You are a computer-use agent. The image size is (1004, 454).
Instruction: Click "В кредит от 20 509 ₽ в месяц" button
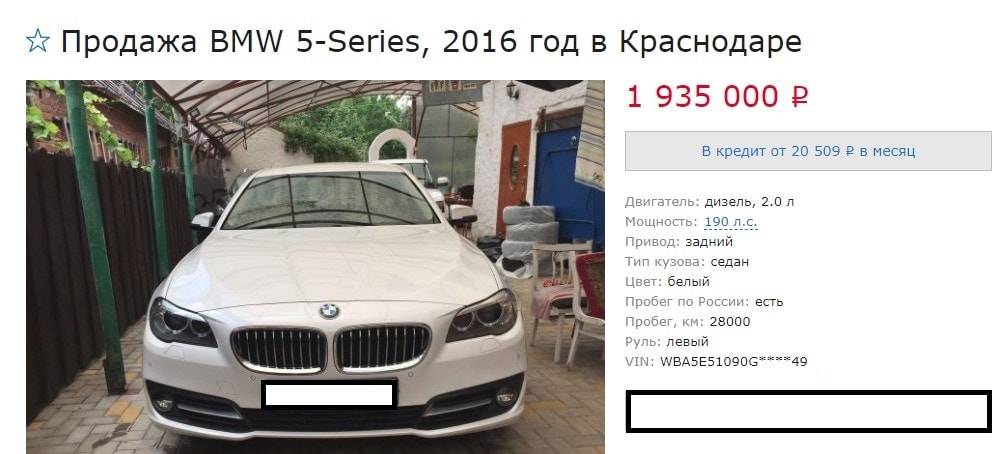[x=808, y=151]
